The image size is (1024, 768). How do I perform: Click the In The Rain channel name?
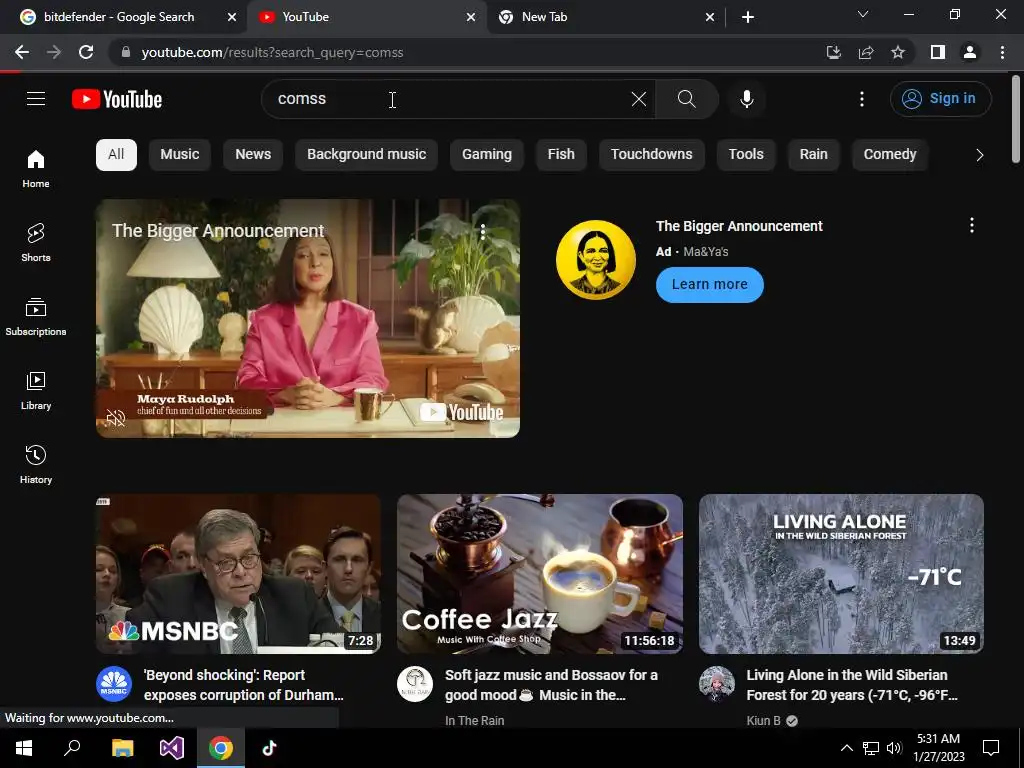(x=475, y=720)
